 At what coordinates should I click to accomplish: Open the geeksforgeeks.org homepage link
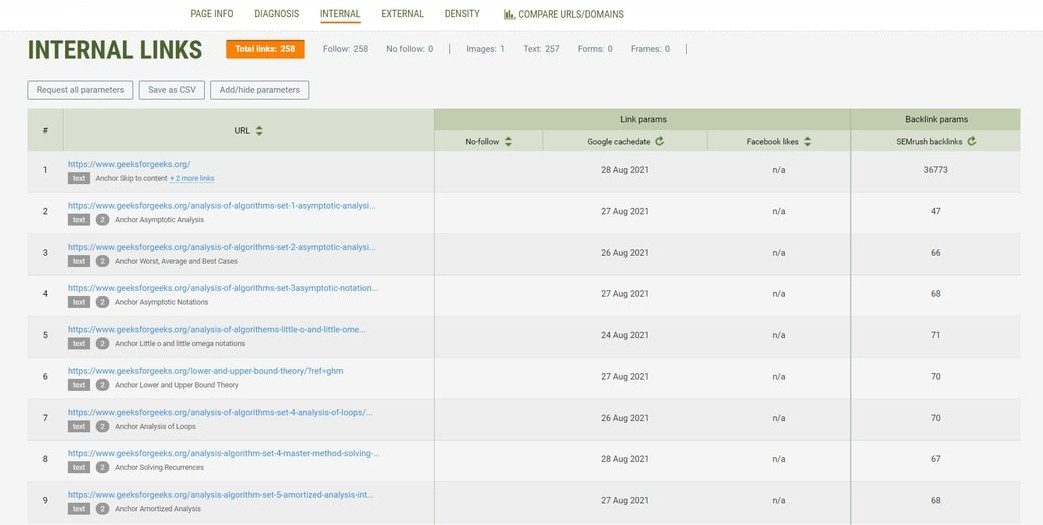click(x=129, y=164)
